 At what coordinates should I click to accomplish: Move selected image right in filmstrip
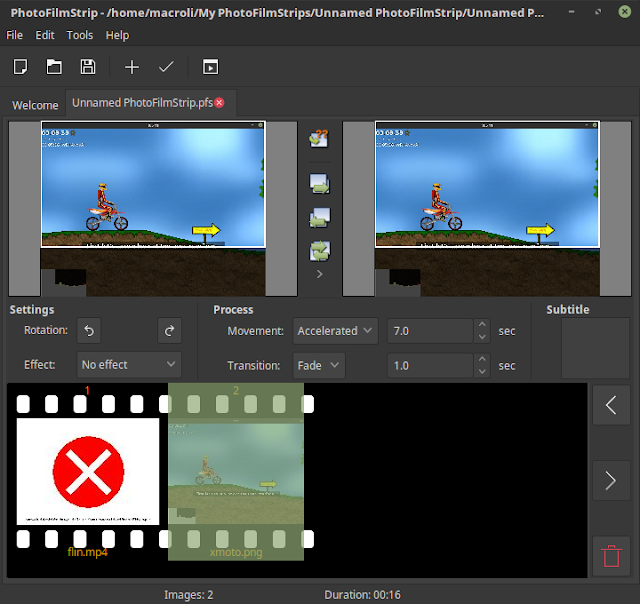tap(611, 480)
